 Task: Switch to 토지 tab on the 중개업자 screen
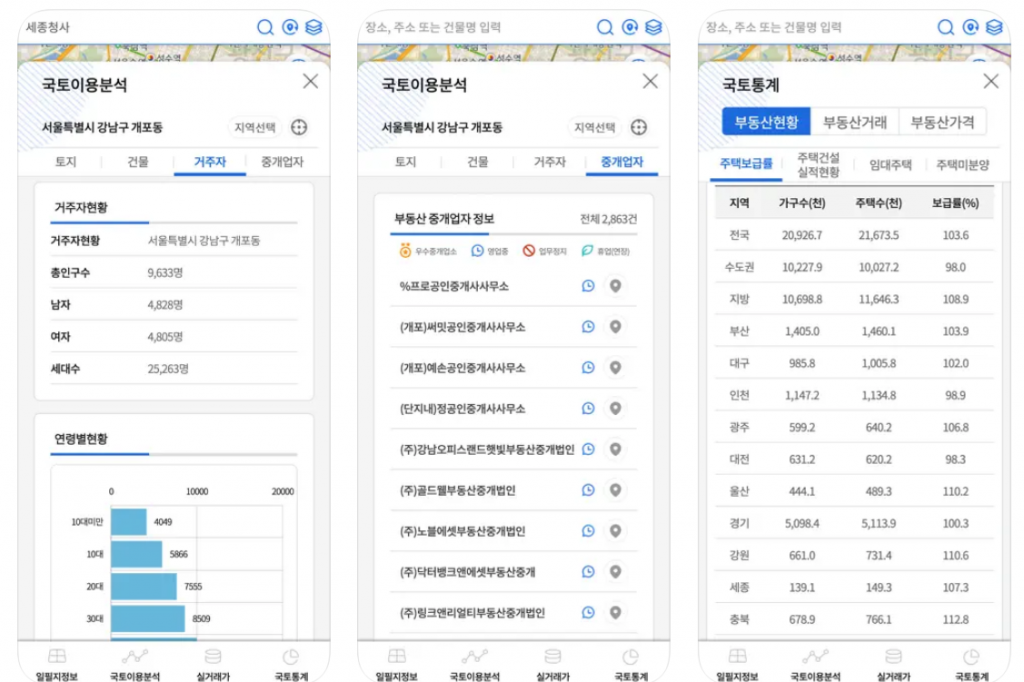pos(406,161)
